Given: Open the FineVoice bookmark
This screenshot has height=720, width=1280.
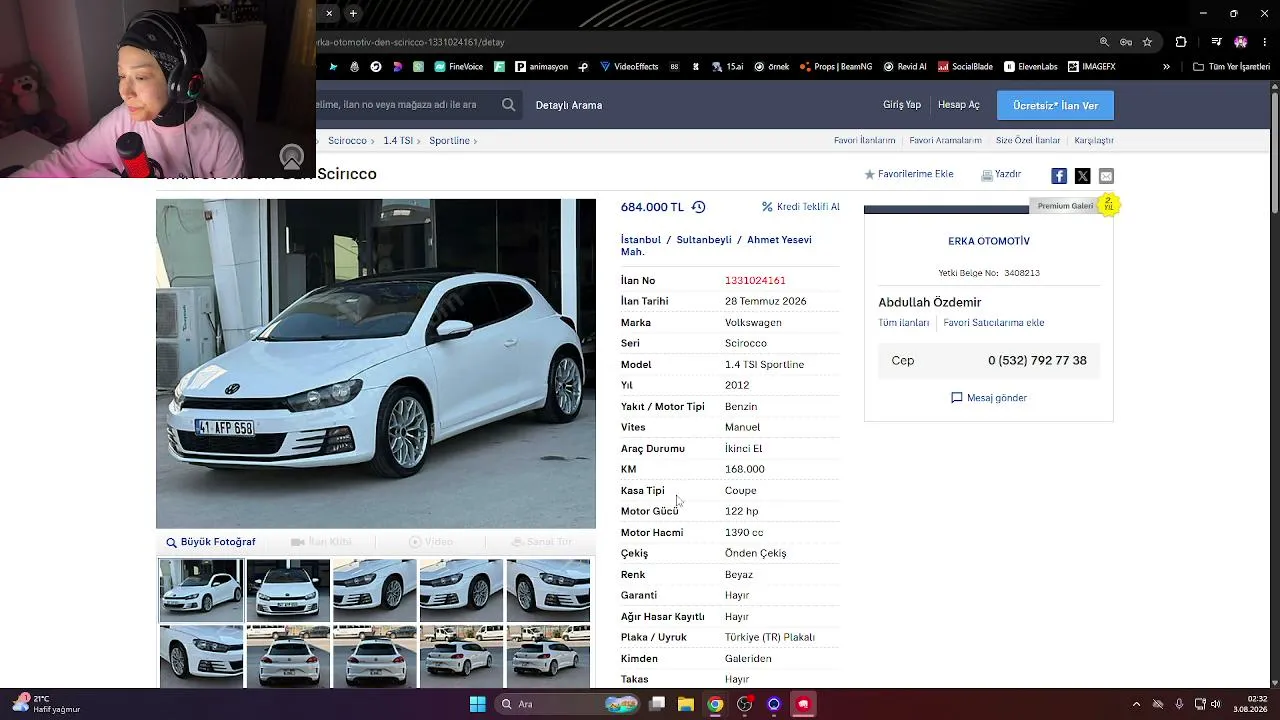Looking at the screenshot, I should [459, 67].
